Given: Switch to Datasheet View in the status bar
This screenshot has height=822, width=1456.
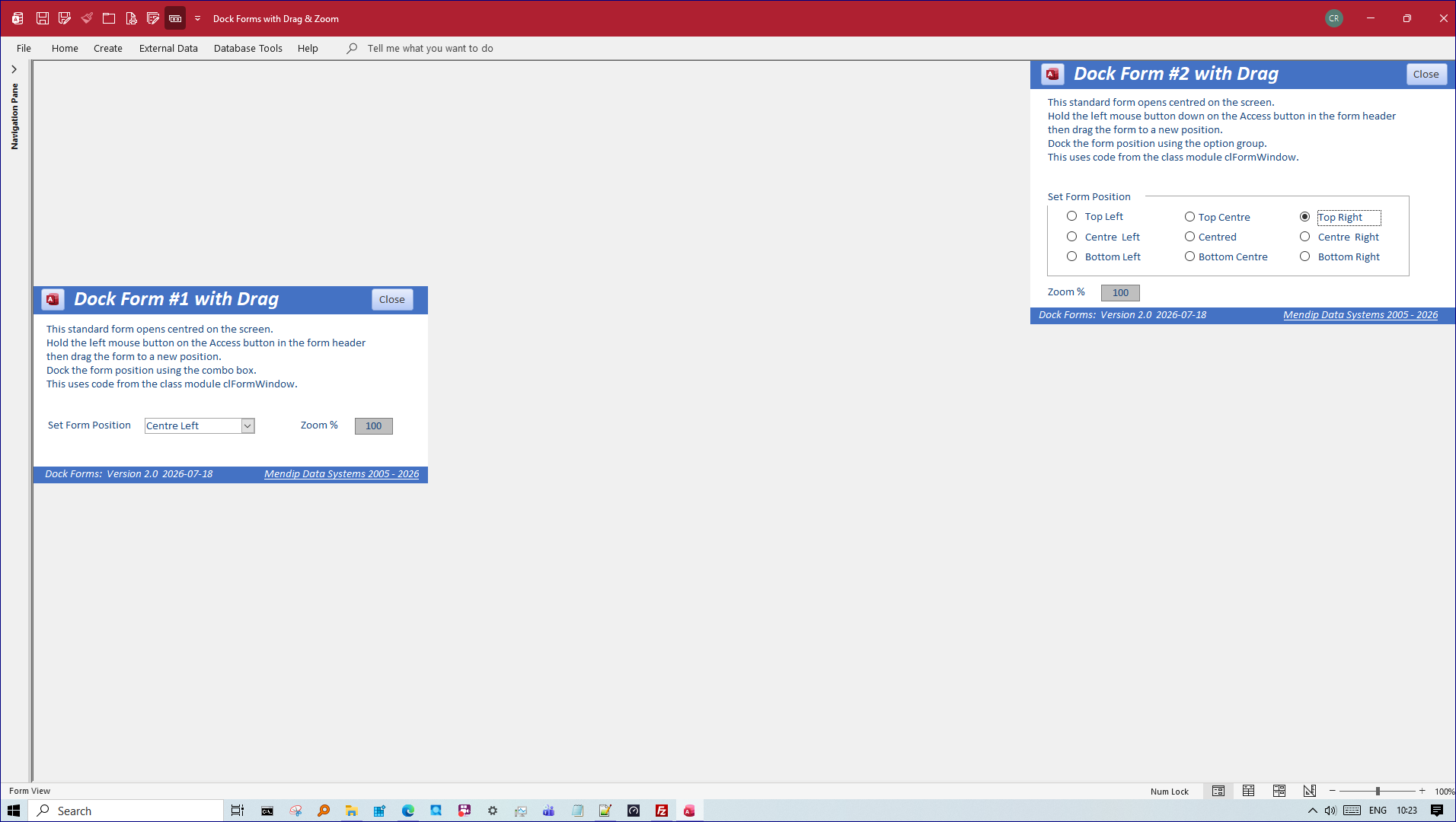Looking at the screenshot, I should pos(1249,791).
